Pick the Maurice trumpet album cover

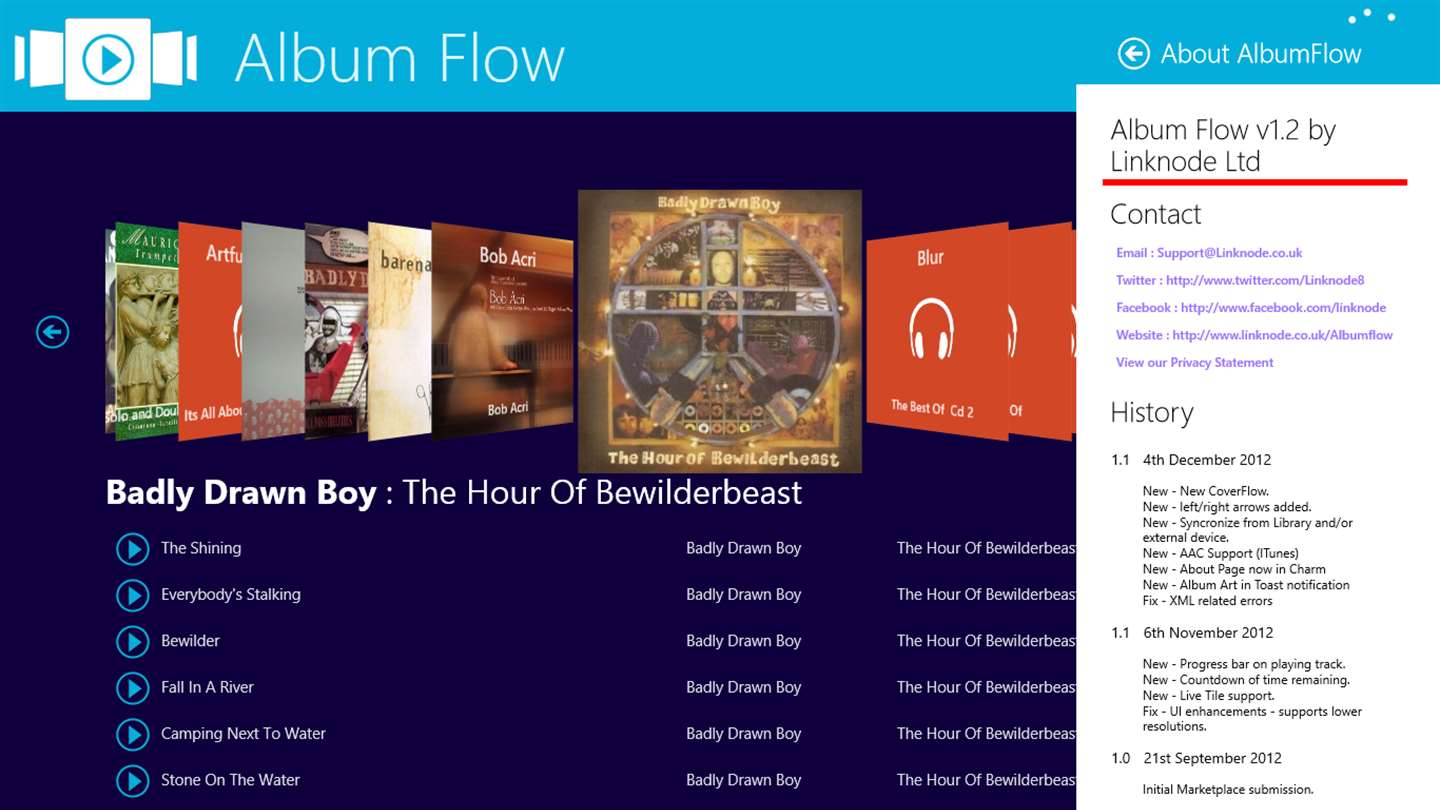point(146,332)
